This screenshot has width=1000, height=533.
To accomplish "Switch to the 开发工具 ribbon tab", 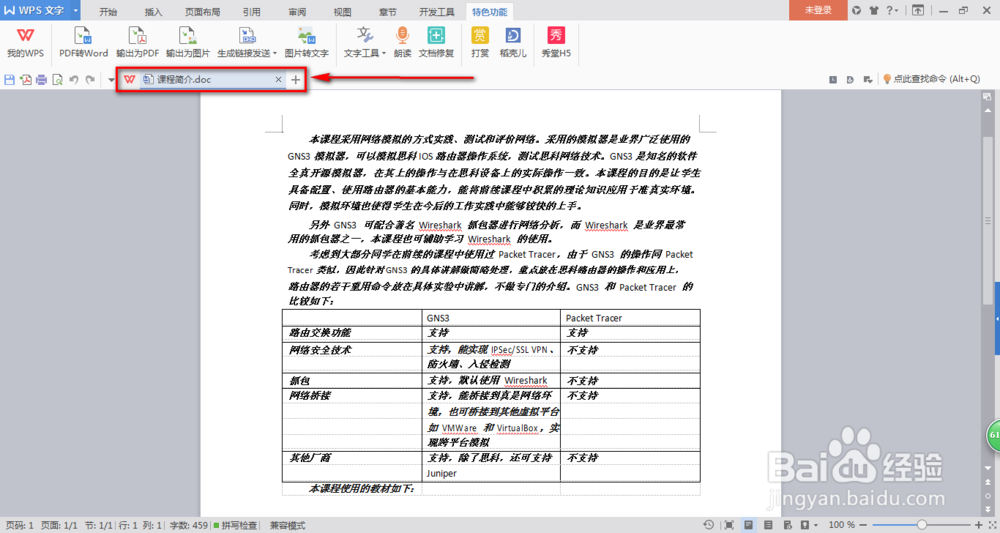I will [437, 11].
